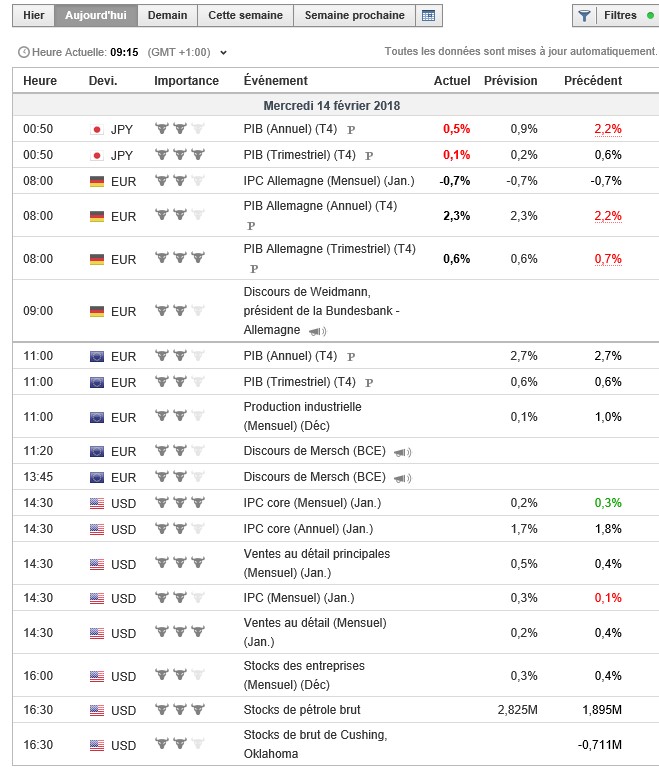659x773 pixels.
Task: Click preliminary P icon beside Japan PIB (Annuel)
Action: [351, 130]
